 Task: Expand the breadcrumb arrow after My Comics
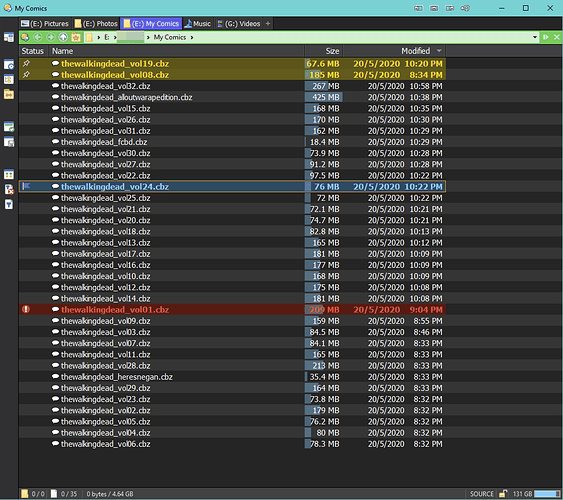click(x=192, y=37)
